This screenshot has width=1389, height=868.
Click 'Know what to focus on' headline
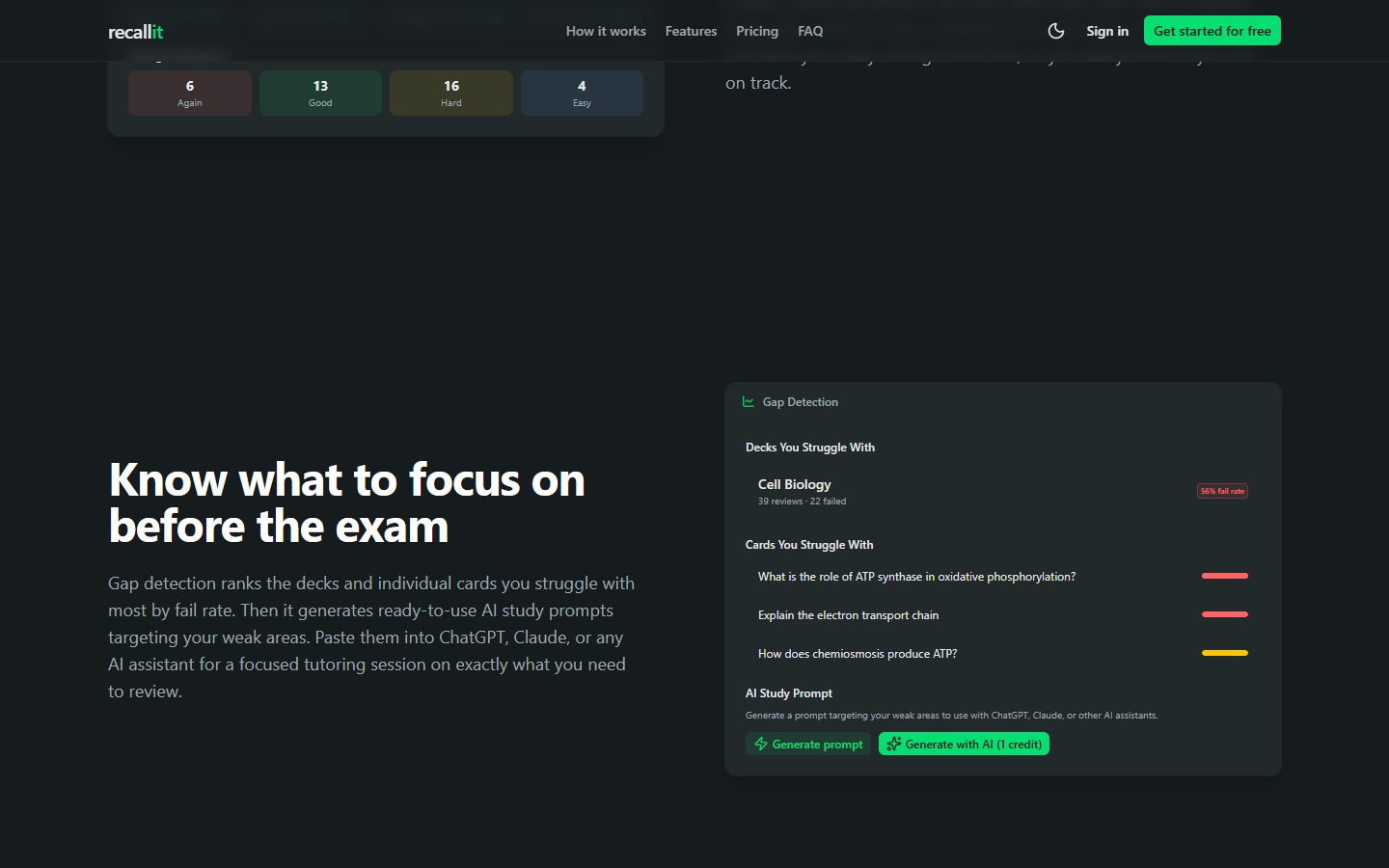[x=347, y=502]
